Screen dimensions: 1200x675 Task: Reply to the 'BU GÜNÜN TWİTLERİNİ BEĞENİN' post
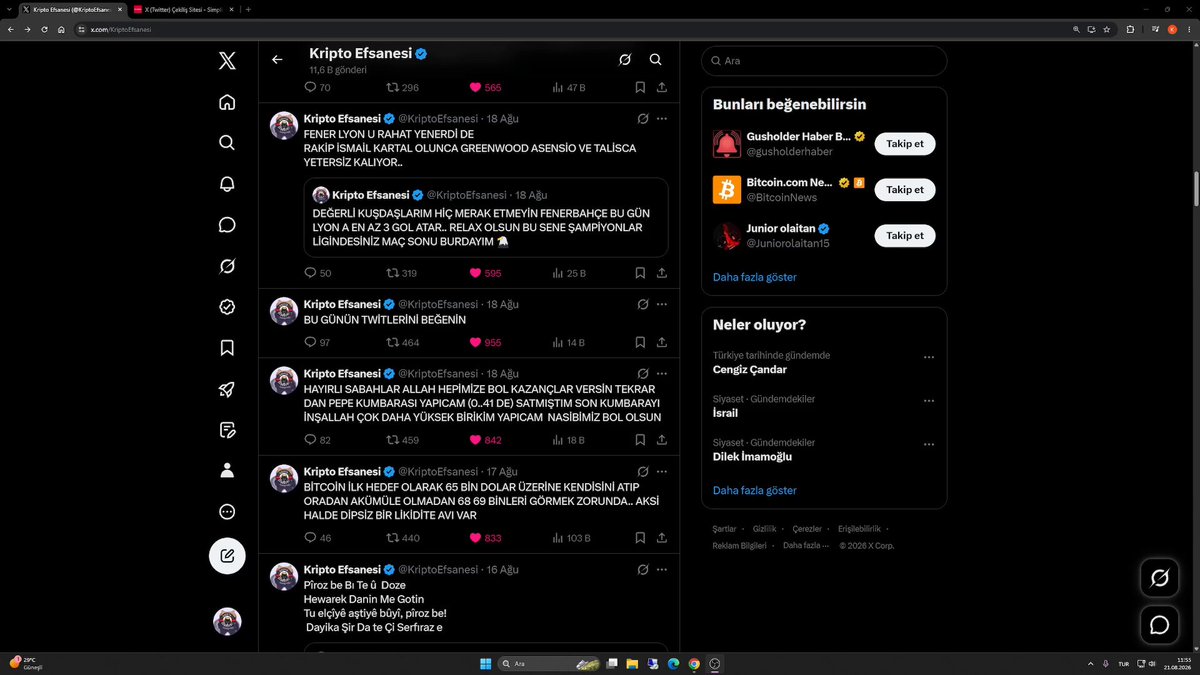coord(310,342)
